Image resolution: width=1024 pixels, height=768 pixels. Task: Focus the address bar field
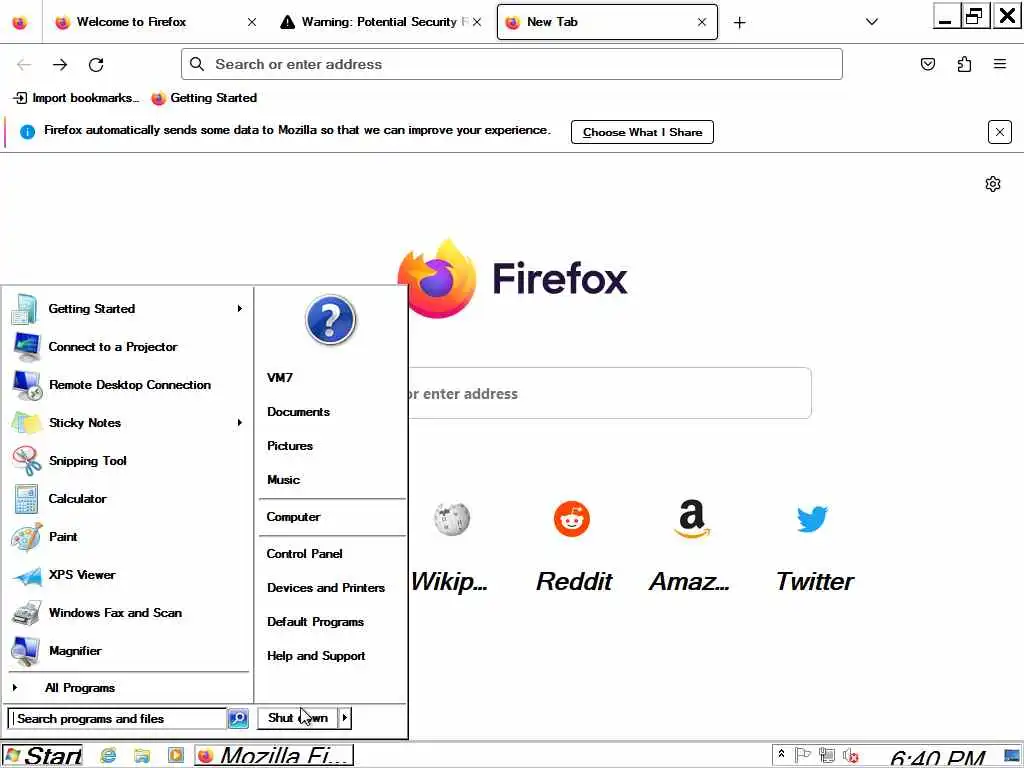coord(511,64)
